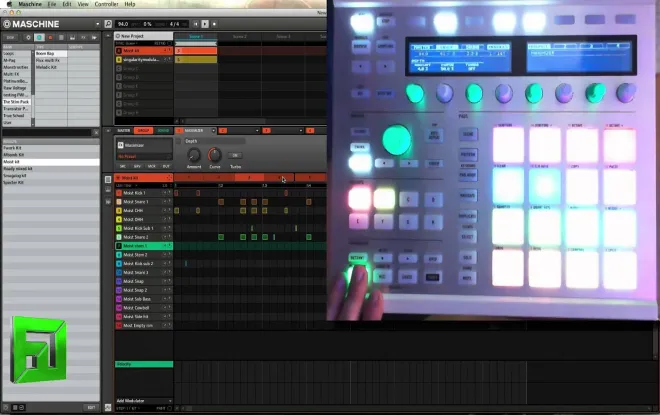Open the Edit menu

click(x=67, y=4)
